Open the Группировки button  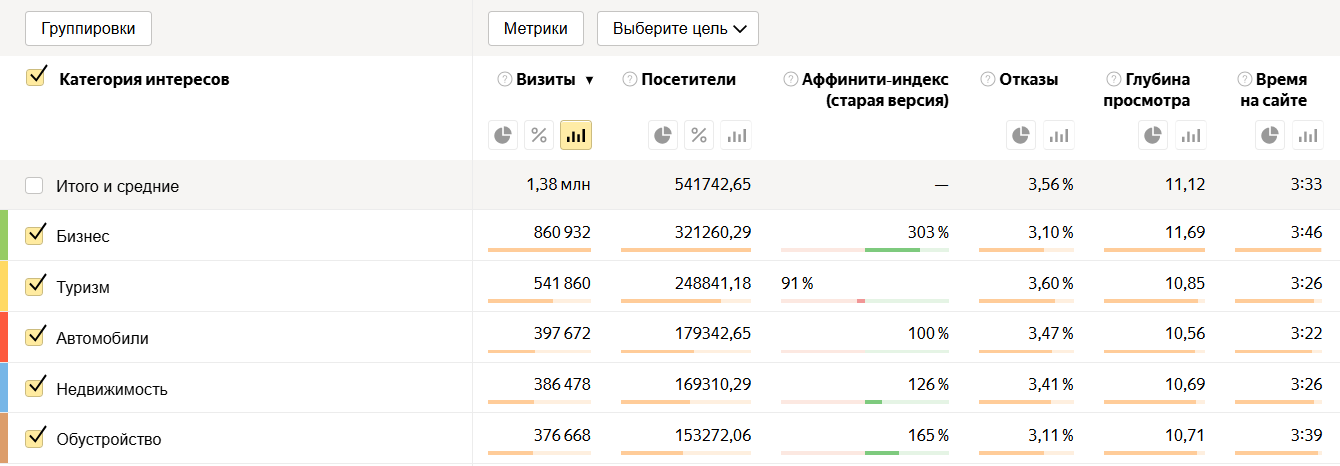pyautogui.click(x=88, y=29)
